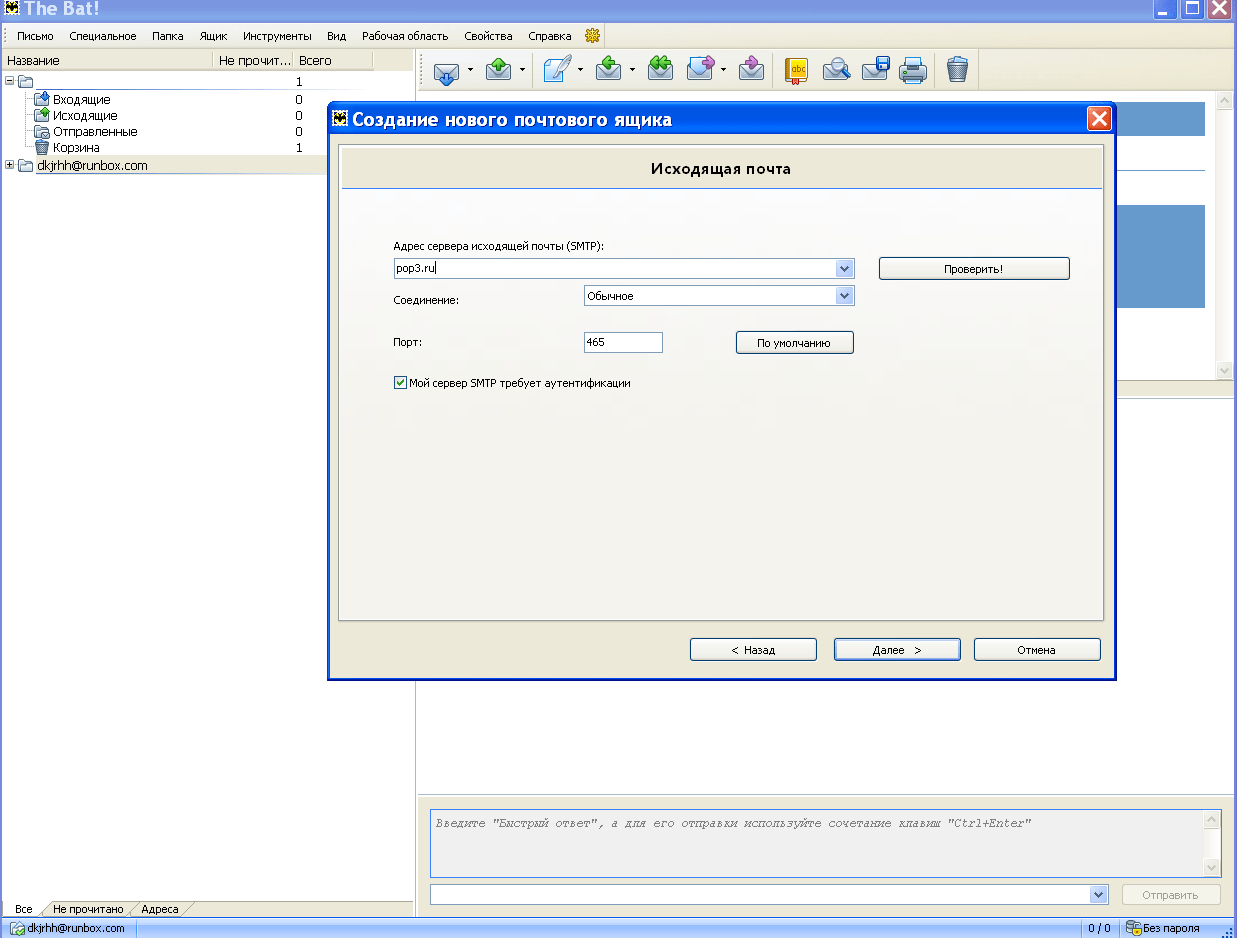Switch to the Не прочитано tab
This screenshot has width=1237, height=938.
(x=88, y=909)
